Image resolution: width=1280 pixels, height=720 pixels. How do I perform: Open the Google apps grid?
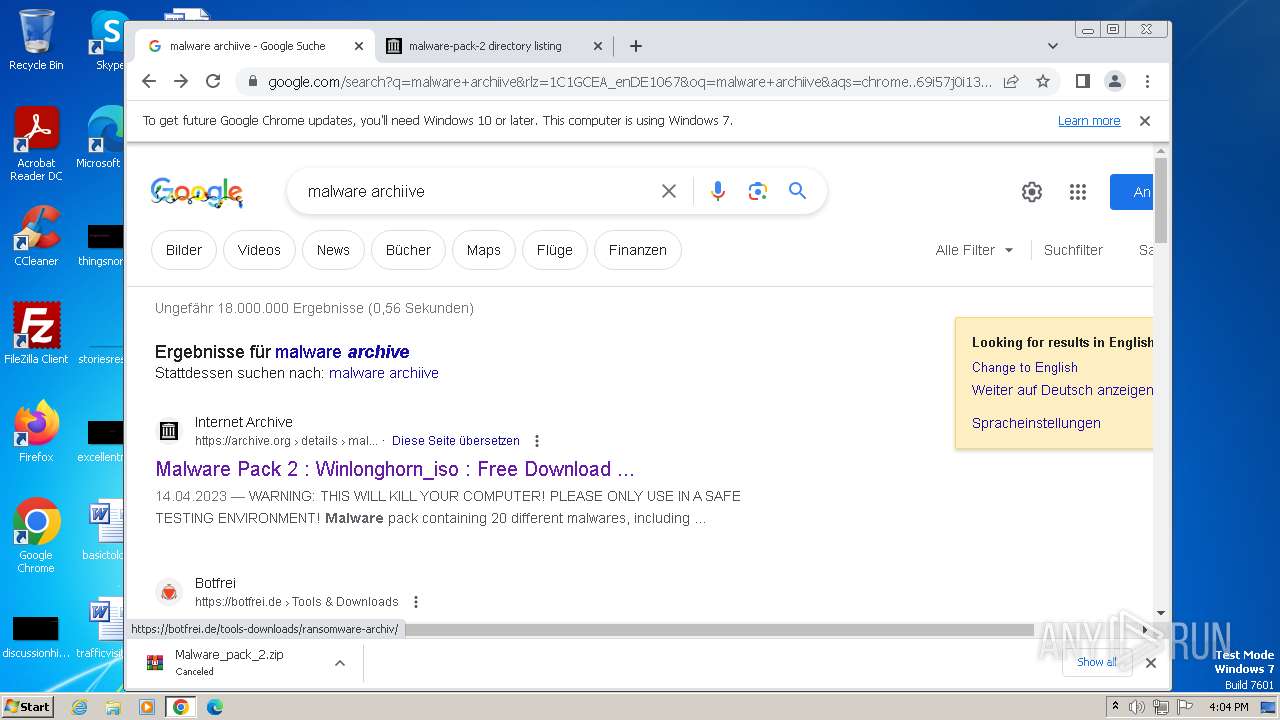pyautogui.click(x=1077, y=192)
